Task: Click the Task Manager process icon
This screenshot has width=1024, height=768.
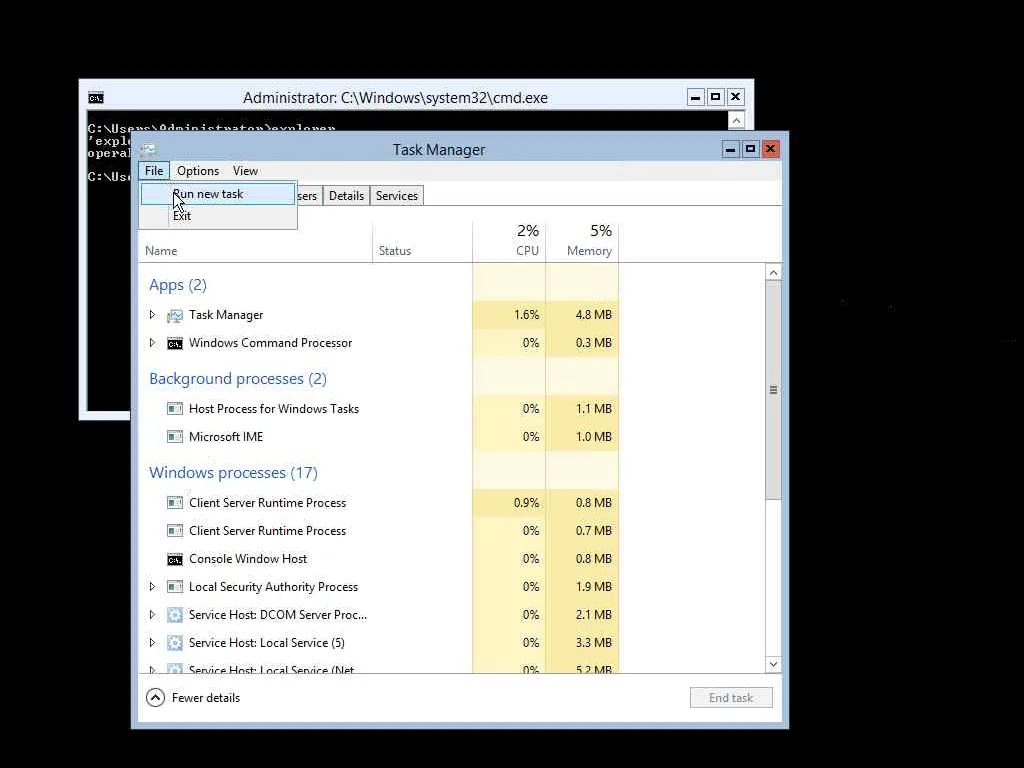Action: click(x=174, y=315)
